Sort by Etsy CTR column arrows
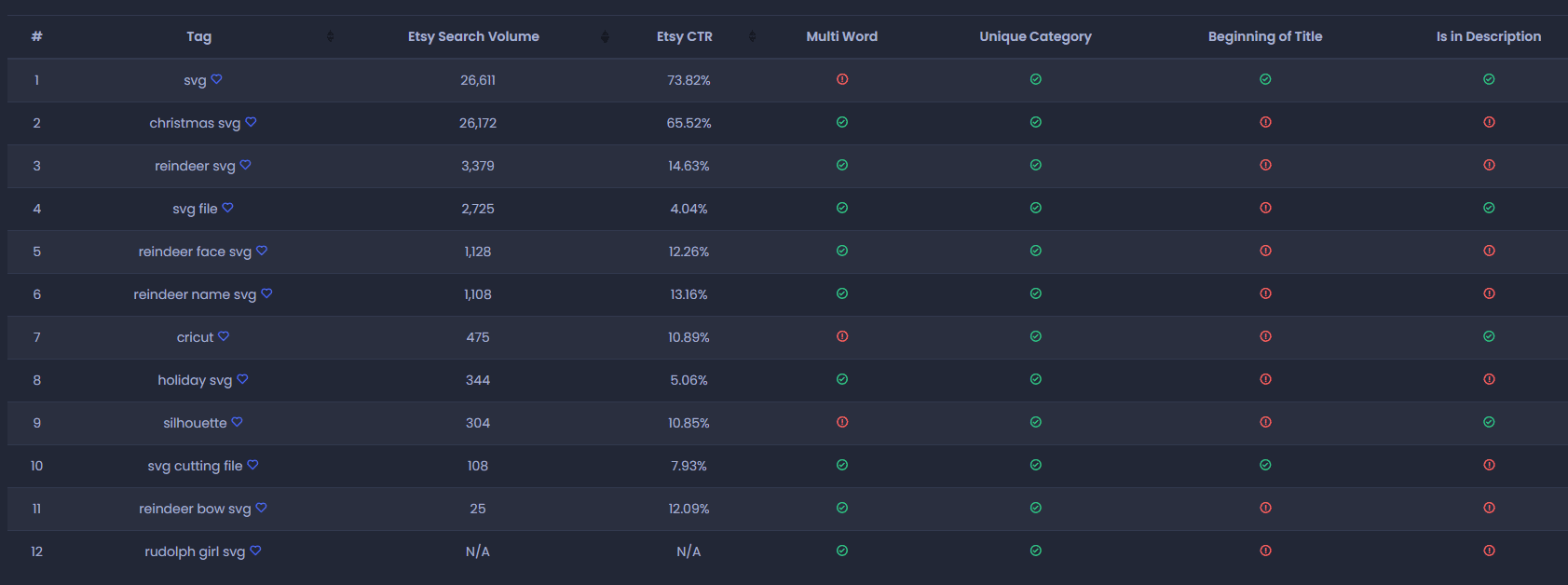 tap(752, 36)
